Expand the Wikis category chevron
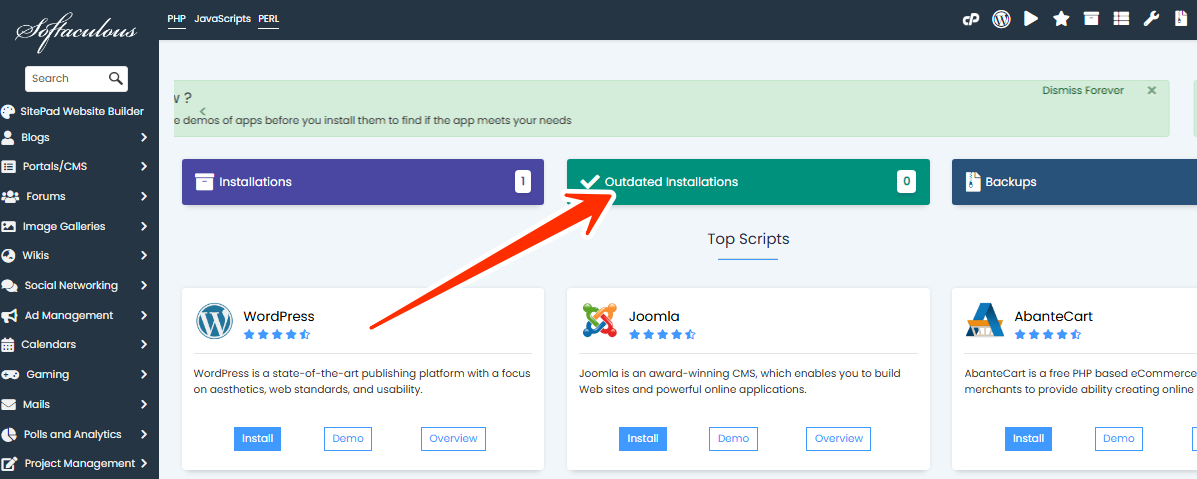 (x=144, y=255)
